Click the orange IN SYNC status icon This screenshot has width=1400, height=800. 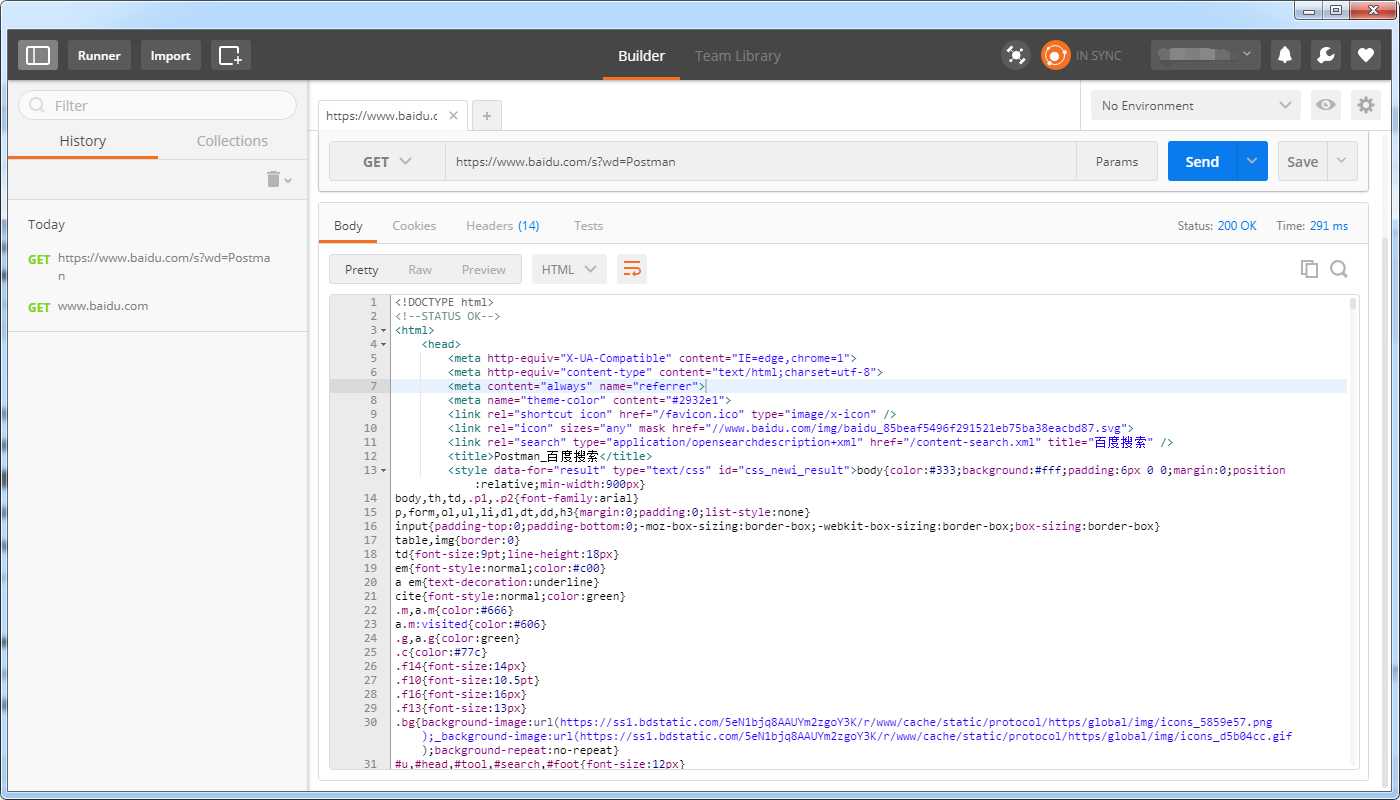[x=1055, y=55]
